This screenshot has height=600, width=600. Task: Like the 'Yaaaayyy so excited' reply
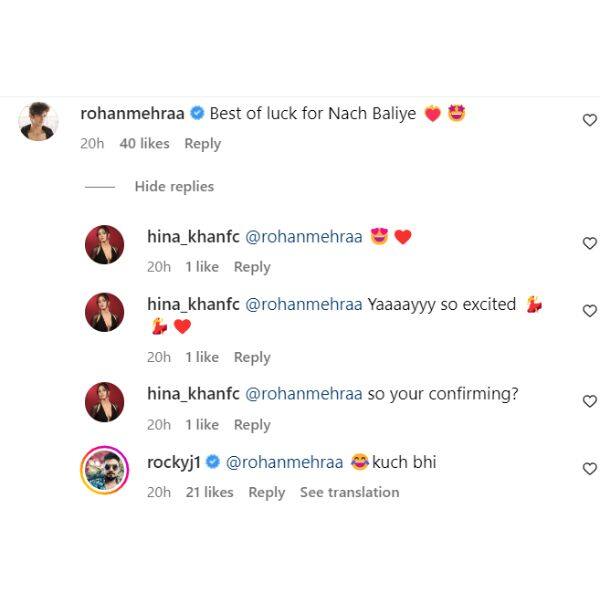(590, 311)
